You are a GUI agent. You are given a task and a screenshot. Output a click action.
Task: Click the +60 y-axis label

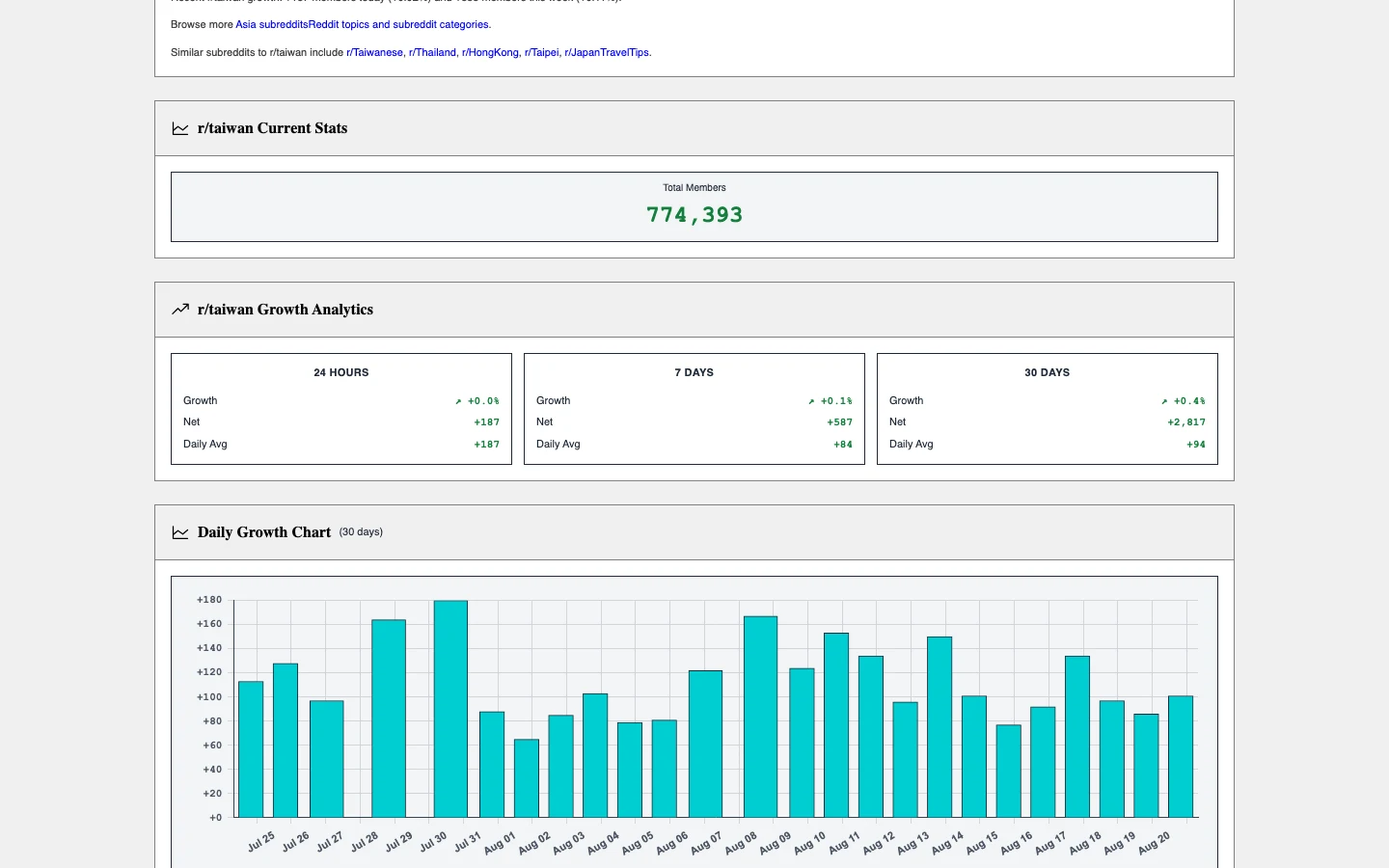pos(212,746)
